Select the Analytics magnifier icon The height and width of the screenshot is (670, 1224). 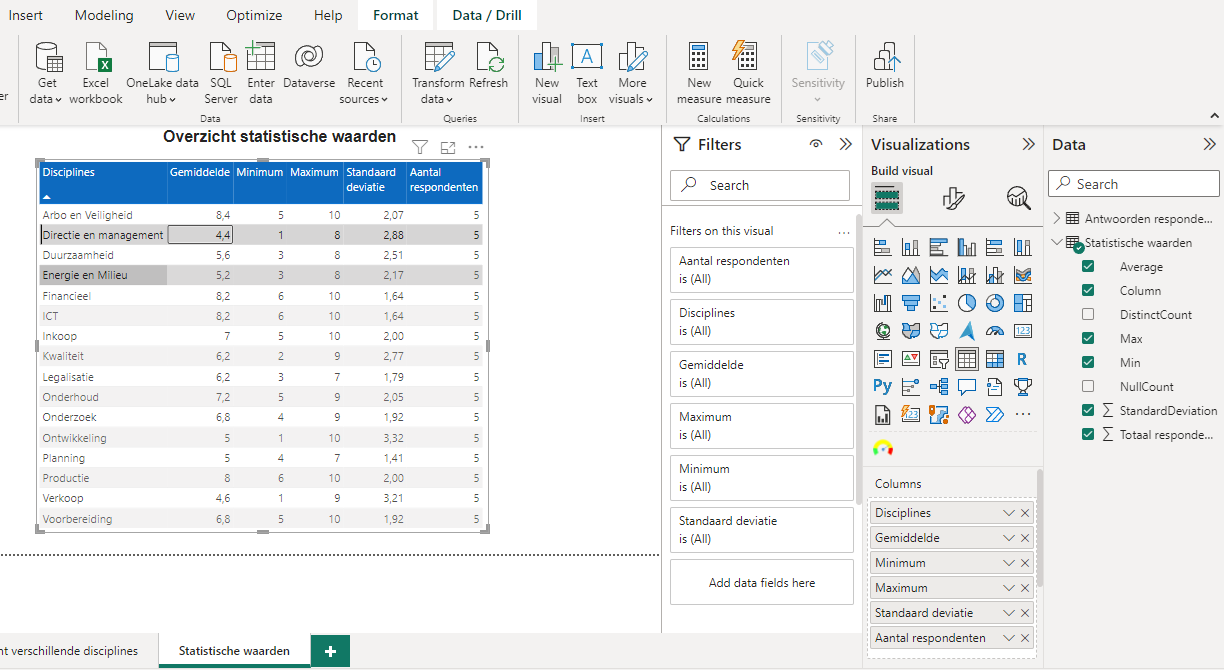1019,198
